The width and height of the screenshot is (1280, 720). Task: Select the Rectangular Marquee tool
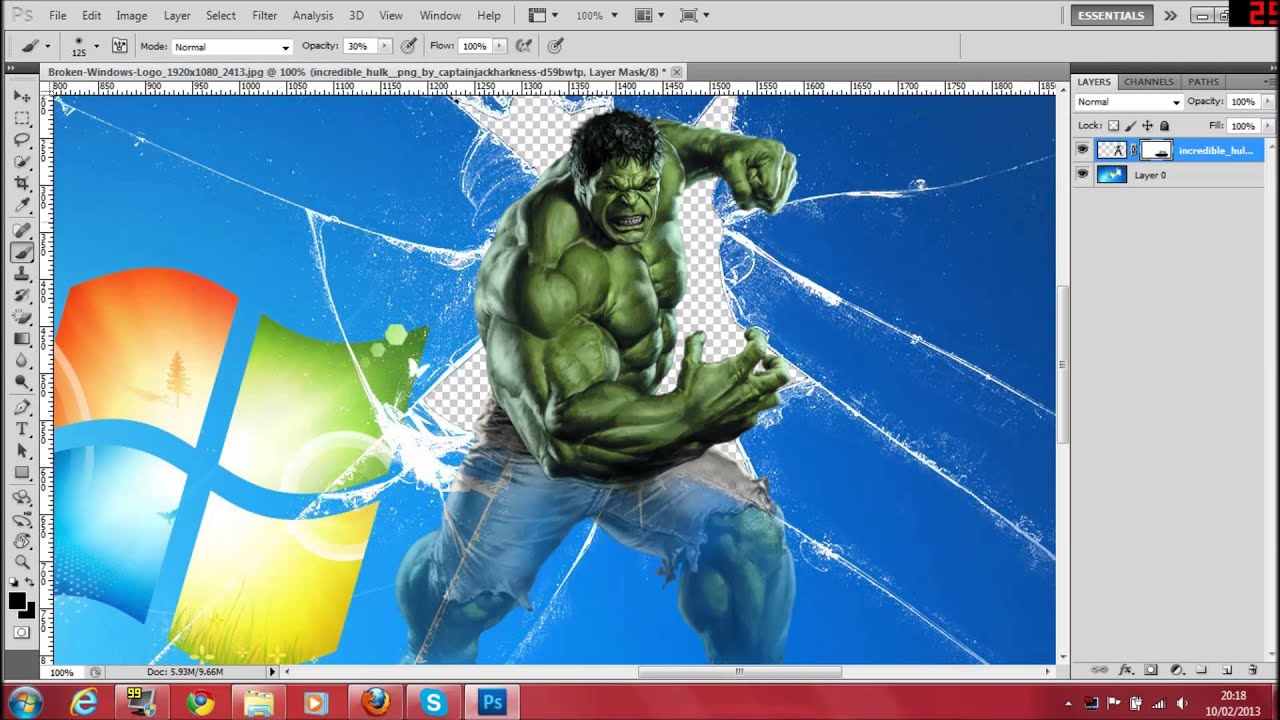(x=21, y=118)
